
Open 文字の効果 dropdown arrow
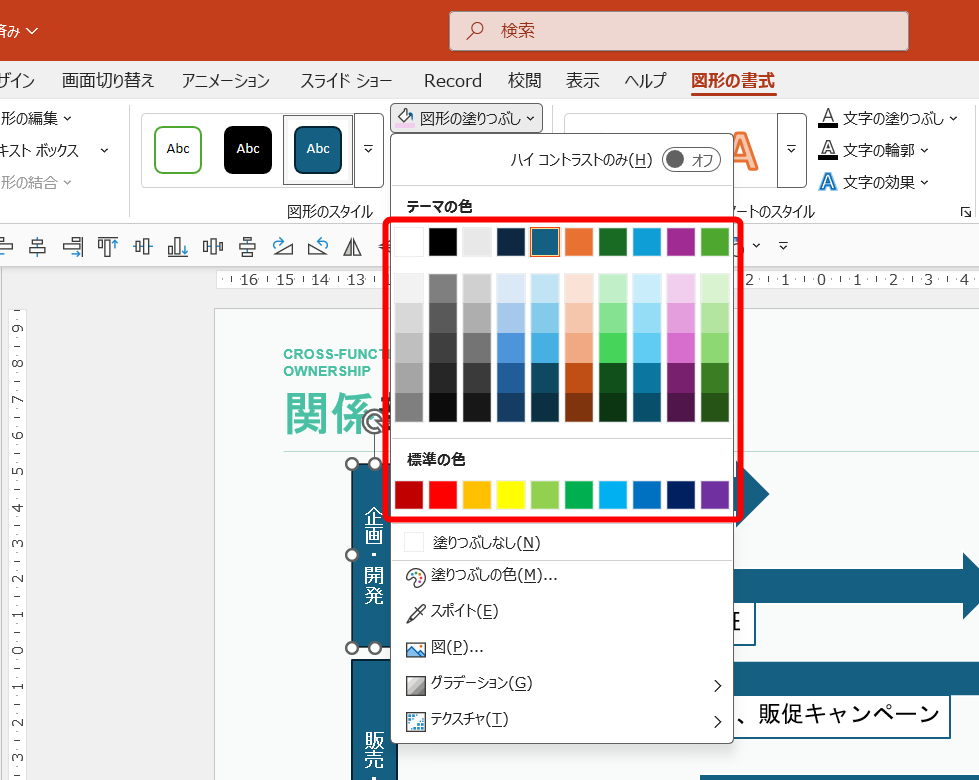925,182
